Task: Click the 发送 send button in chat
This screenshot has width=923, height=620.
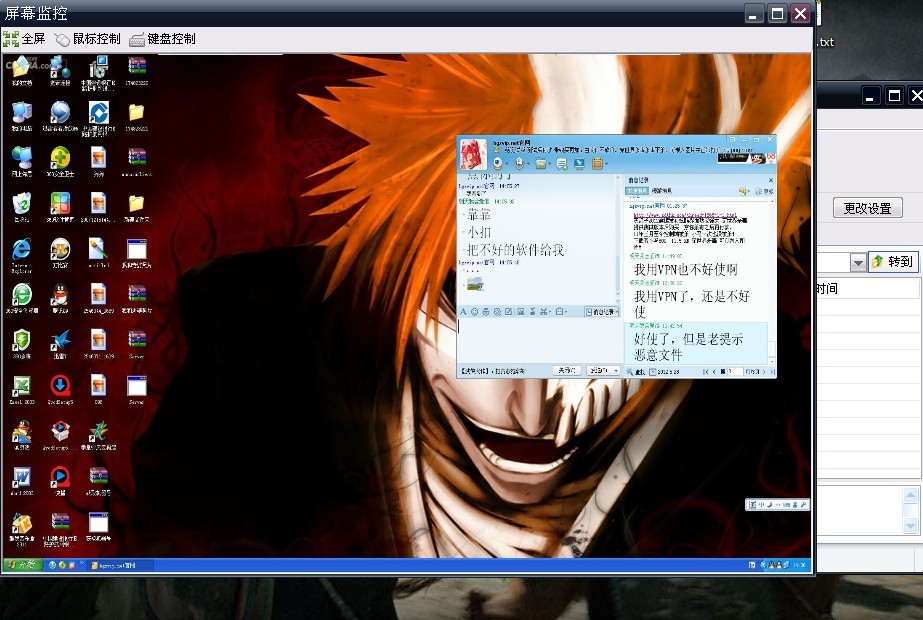Action: point(599,370)
